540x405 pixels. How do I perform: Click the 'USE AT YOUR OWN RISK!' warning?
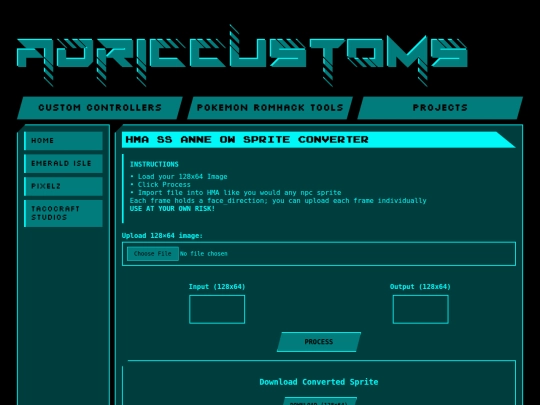click(173, 209)
